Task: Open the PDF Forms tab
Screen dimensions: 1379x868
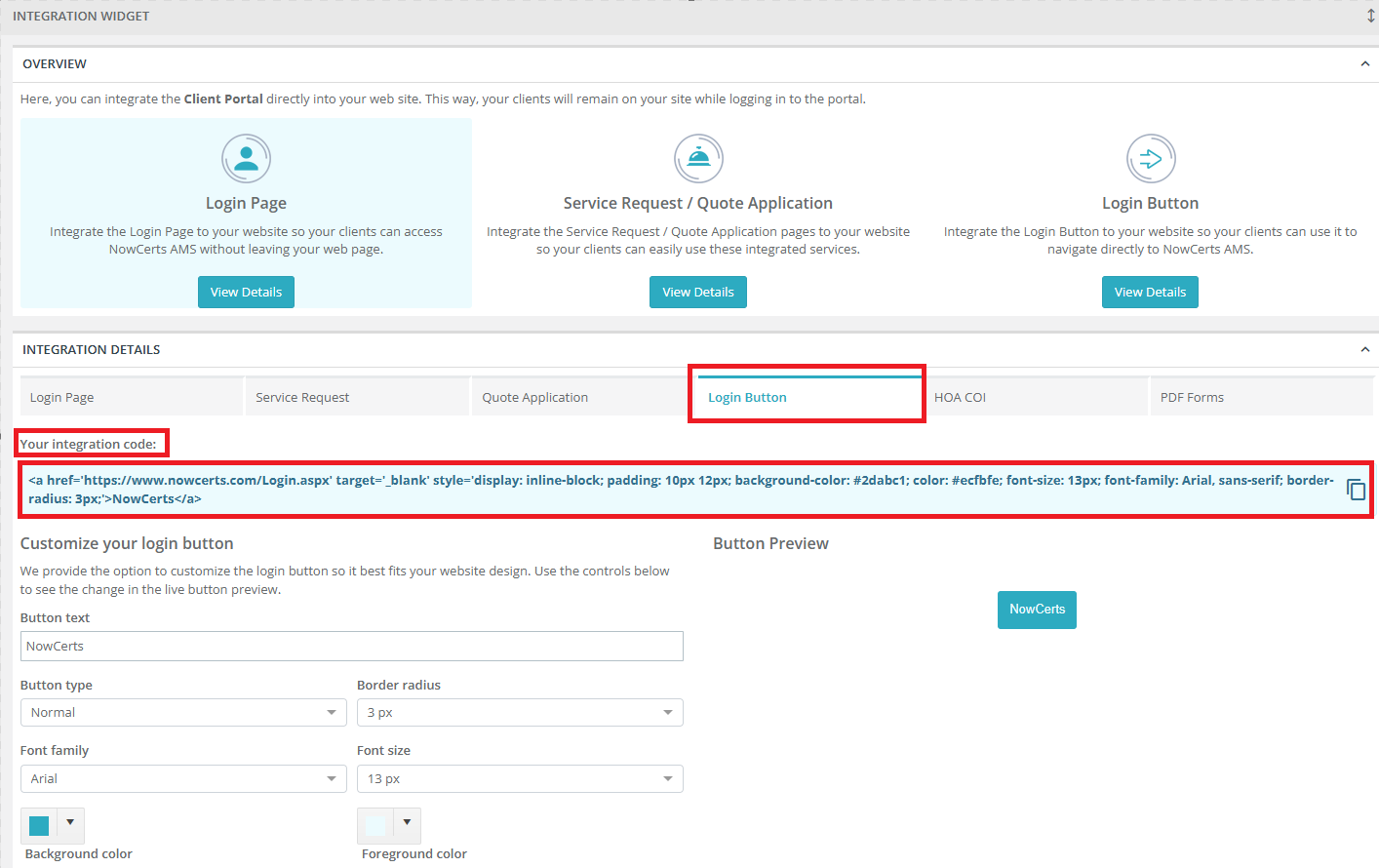Action: click(1262, 397)
